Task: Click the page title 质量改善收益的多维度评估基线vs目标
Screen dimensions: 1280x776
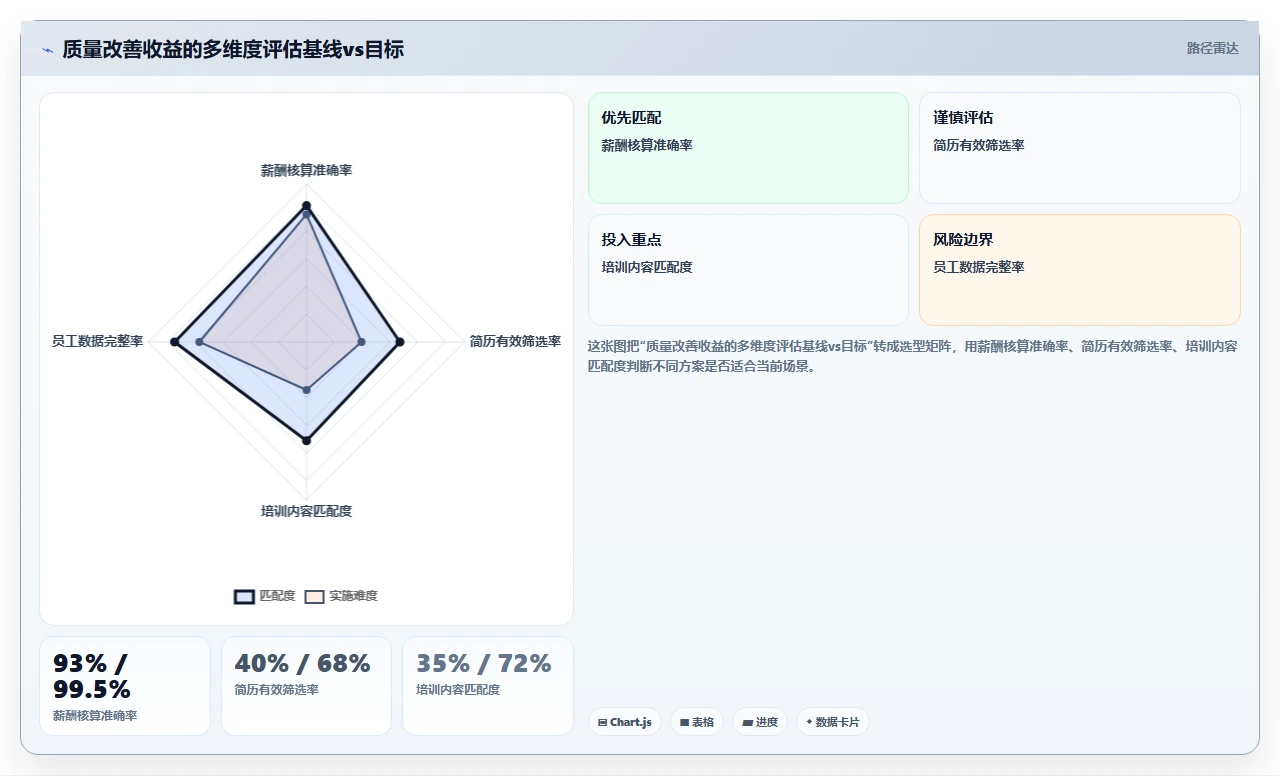Action: click(x=233, y=49)
